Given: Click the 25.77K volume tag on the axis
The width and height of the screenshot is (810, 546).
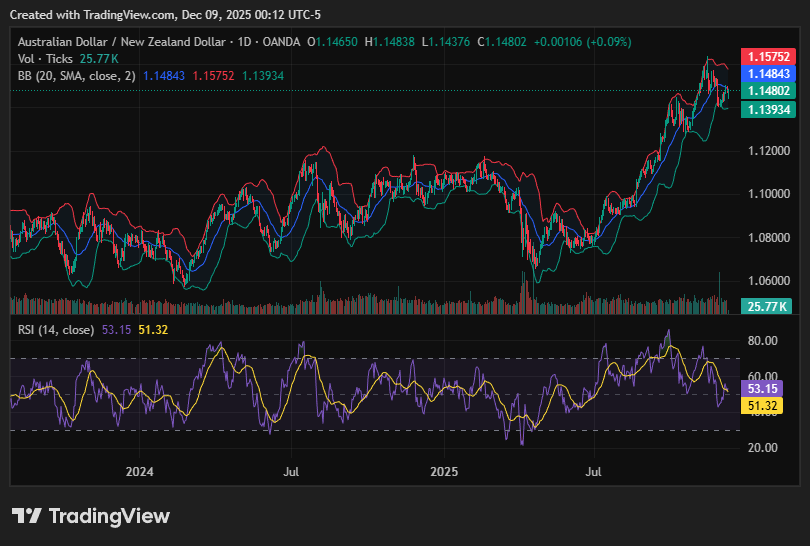Looking at the screenshot, I should (765, 306).
